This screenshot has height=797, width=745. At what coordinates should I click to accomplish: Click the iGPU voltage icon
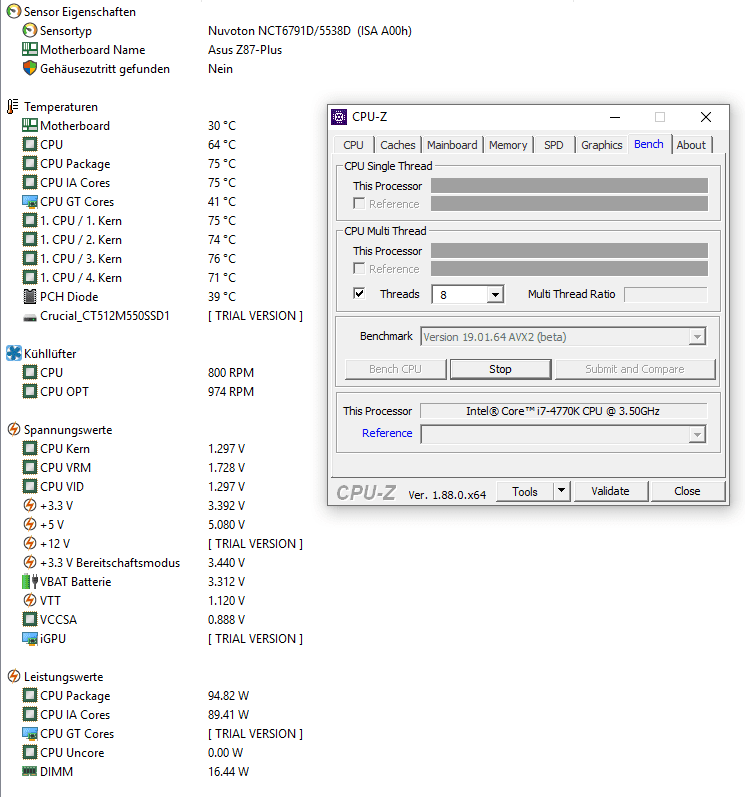(x=30, y=638)
